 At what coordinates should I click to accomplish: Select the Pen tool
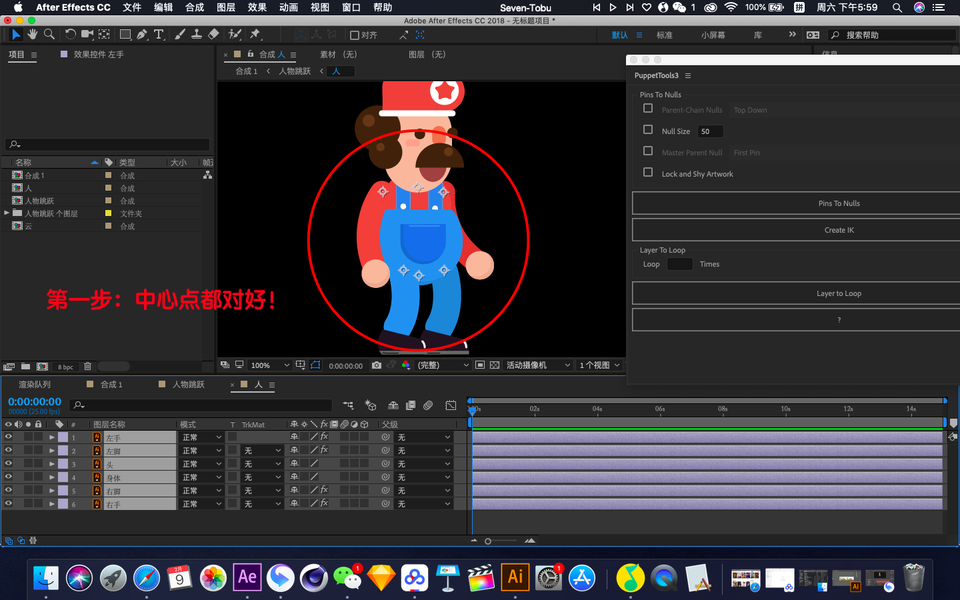[x=142, y=35]
